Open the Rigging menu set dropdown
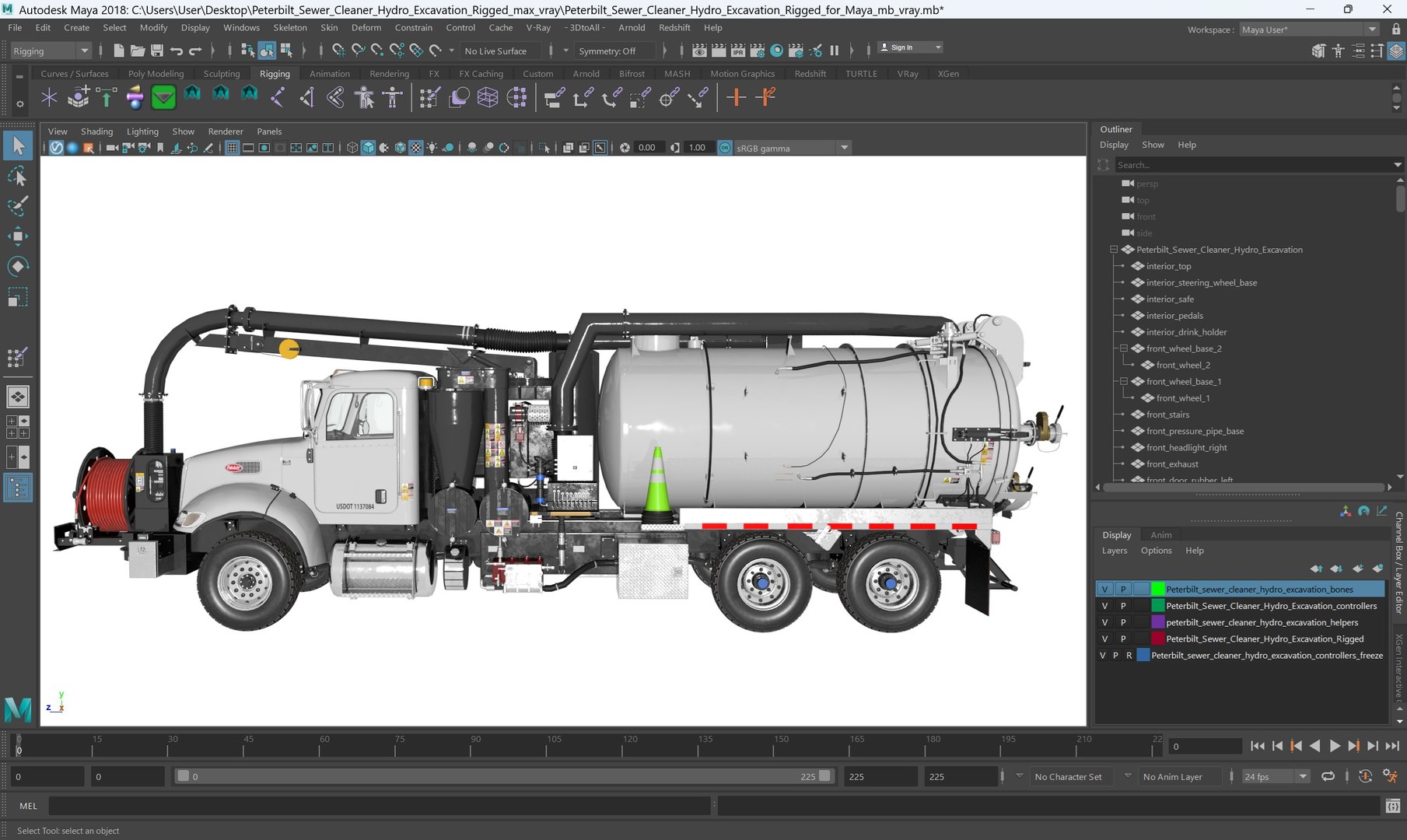This screenshot has width=1407, height=840. click(51, 51)
